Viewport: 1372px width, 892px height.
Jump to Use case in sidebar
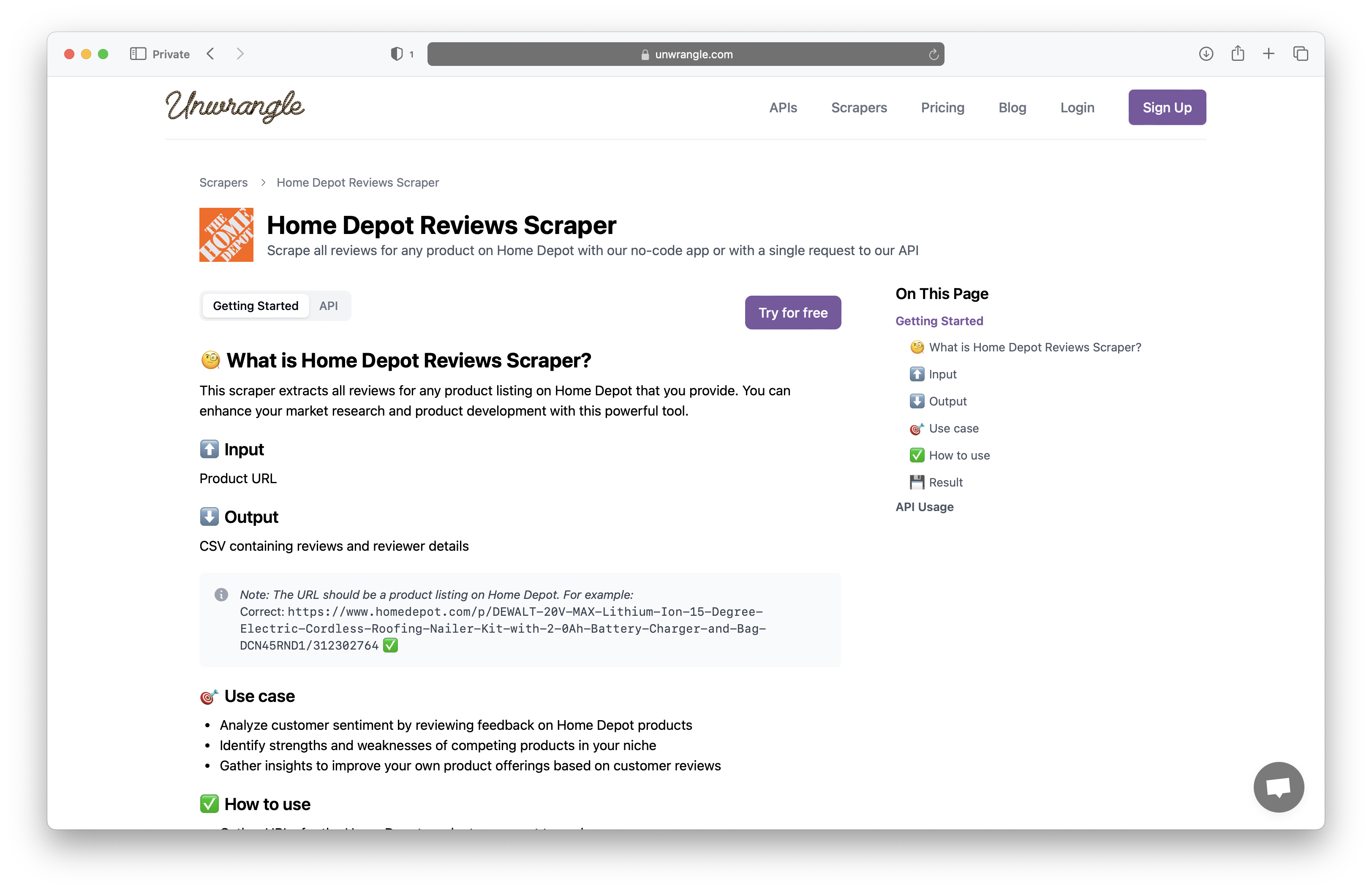pyautogui.click(x=944, y=429)
